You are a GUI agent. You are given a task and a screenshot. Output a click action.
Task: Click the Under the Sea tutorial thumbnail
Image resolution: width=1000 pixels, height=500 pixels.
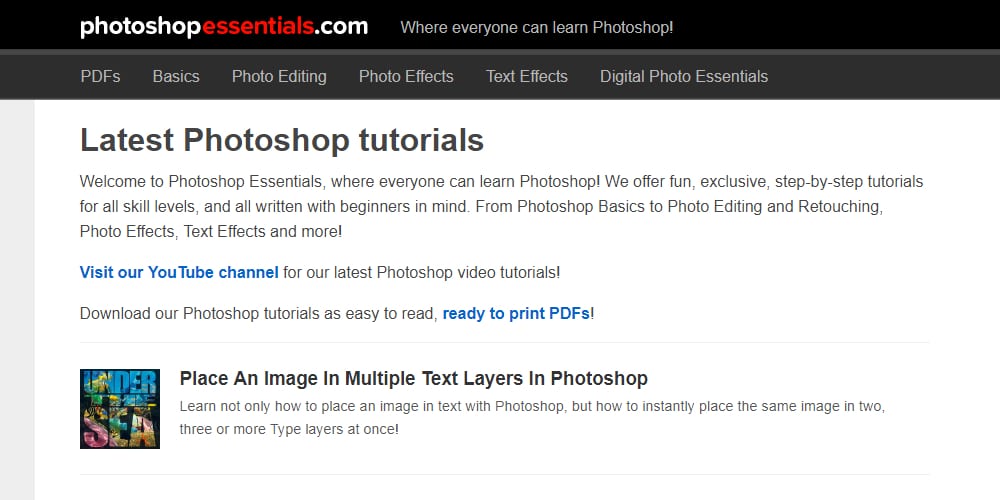click(x=120, y=409)
